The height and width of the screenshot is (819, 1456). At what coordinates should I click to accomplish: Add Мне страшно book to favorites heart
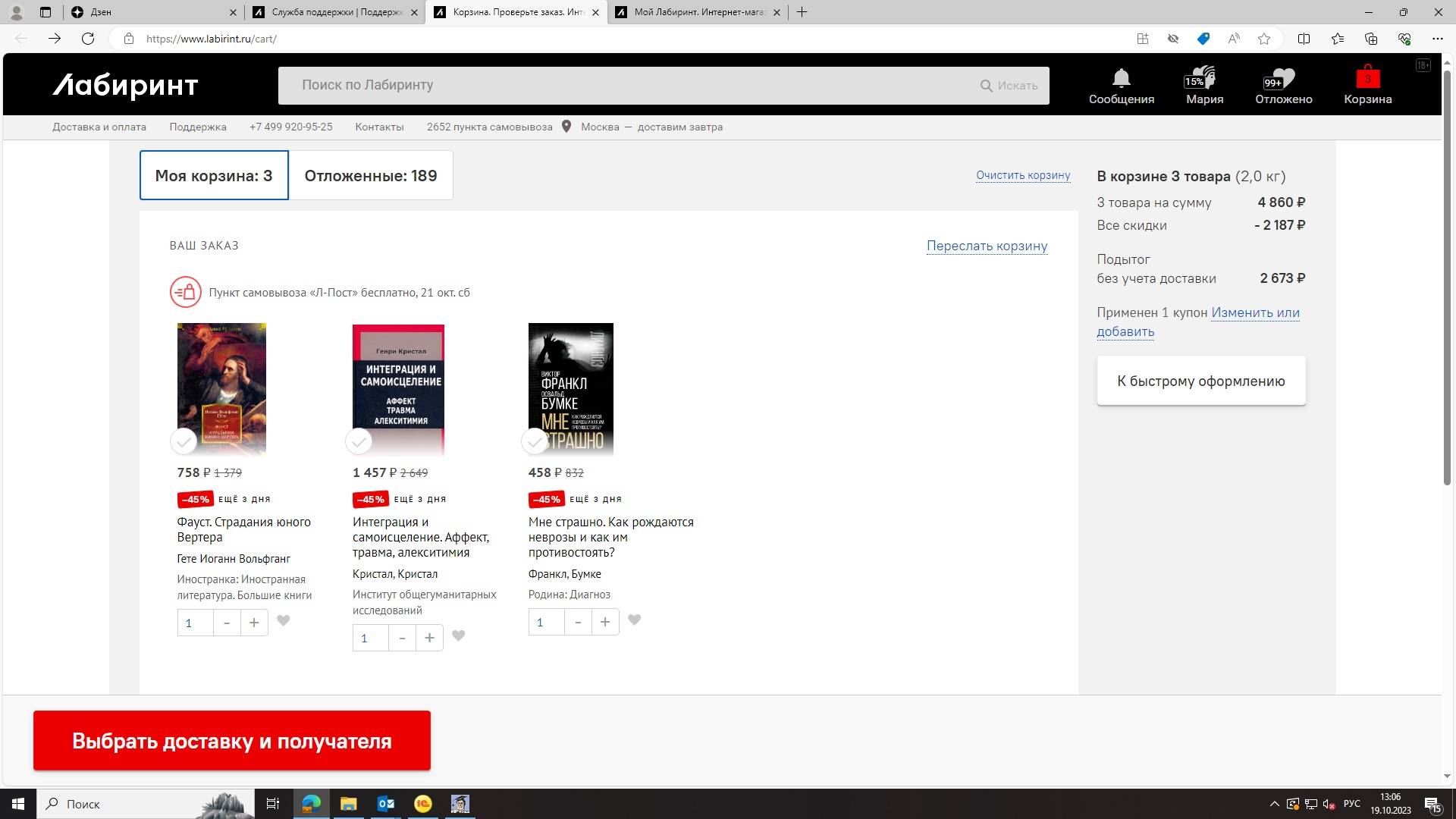tap(635, 620)
